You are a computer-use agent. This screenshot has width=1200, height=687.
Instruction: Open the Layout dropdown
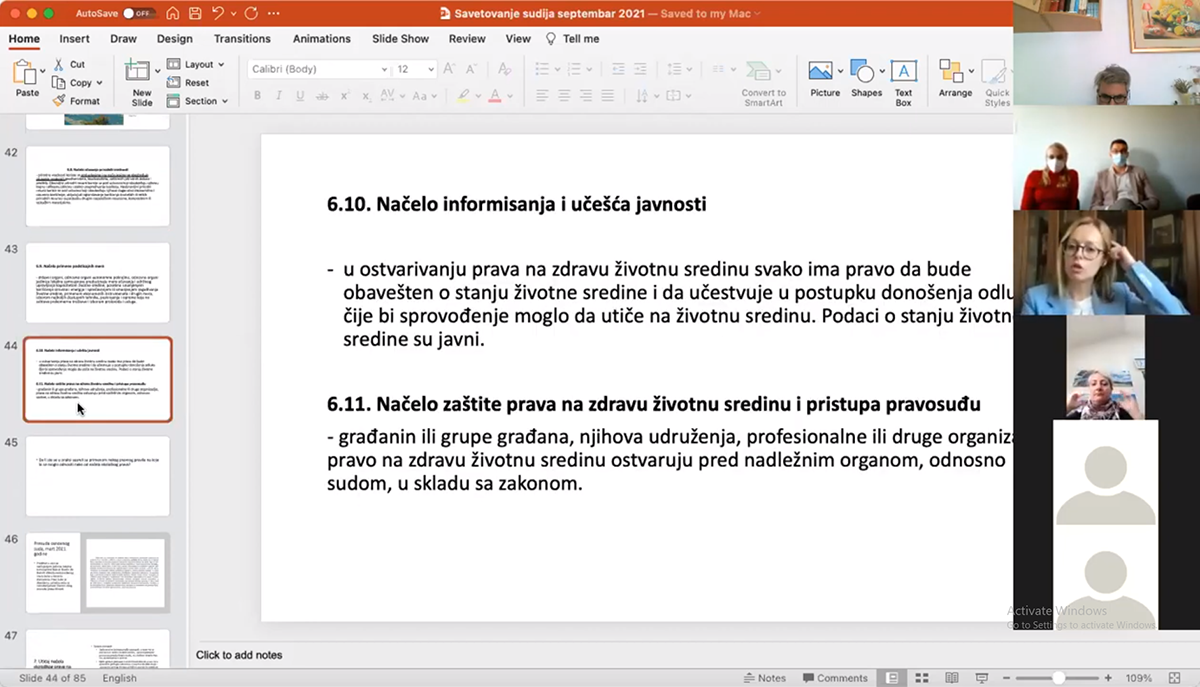click(195, 65)
